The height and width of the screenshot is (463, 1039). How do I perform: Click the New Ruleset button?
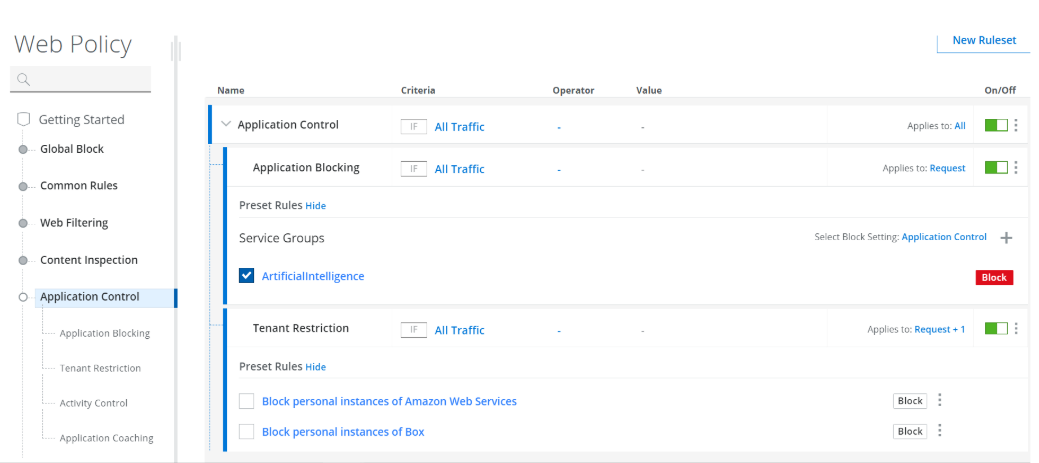tap(984, 40)
